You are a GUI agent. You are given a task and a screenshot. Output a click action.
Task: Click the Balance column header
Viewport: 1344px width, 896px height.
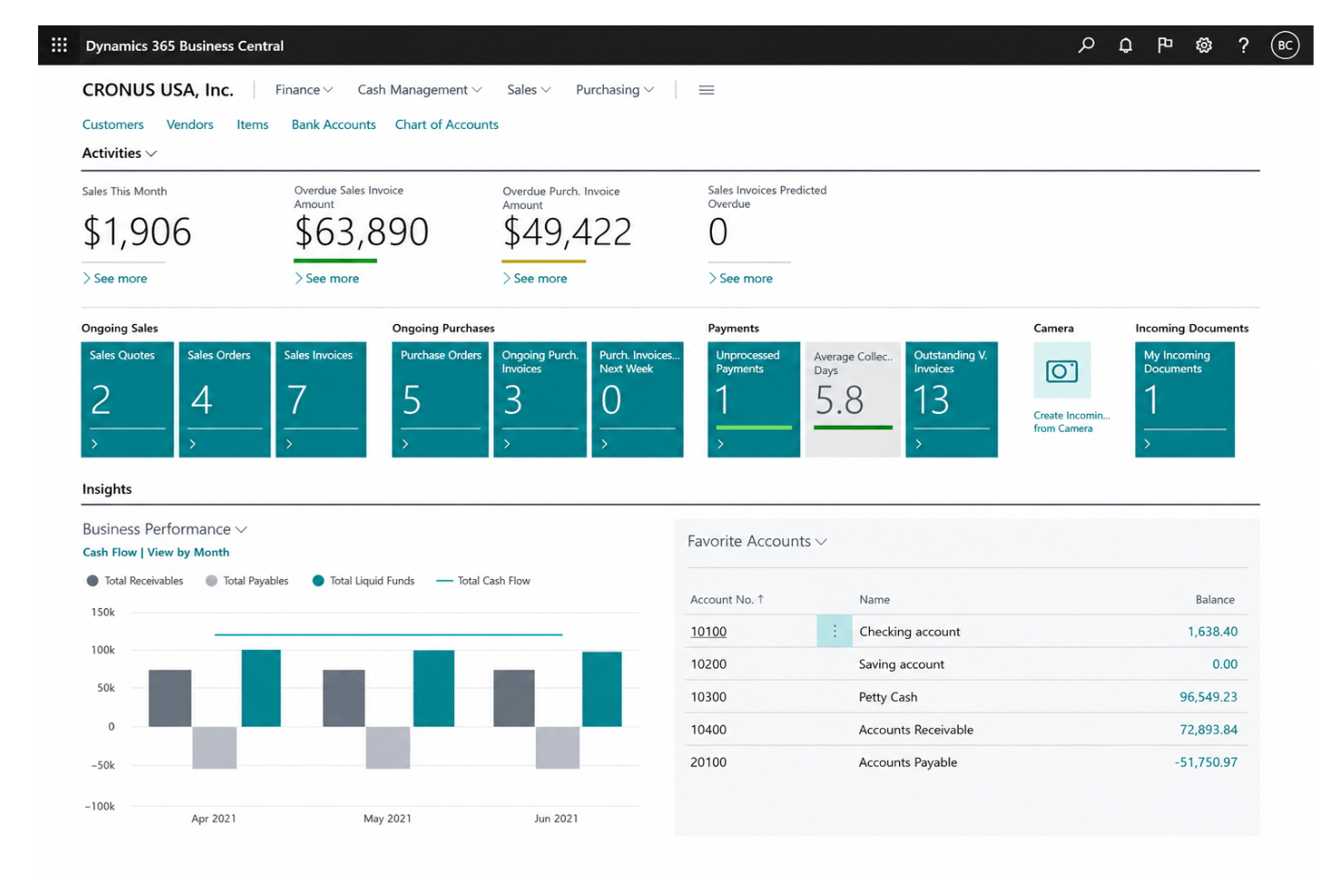coord(1215,600)
